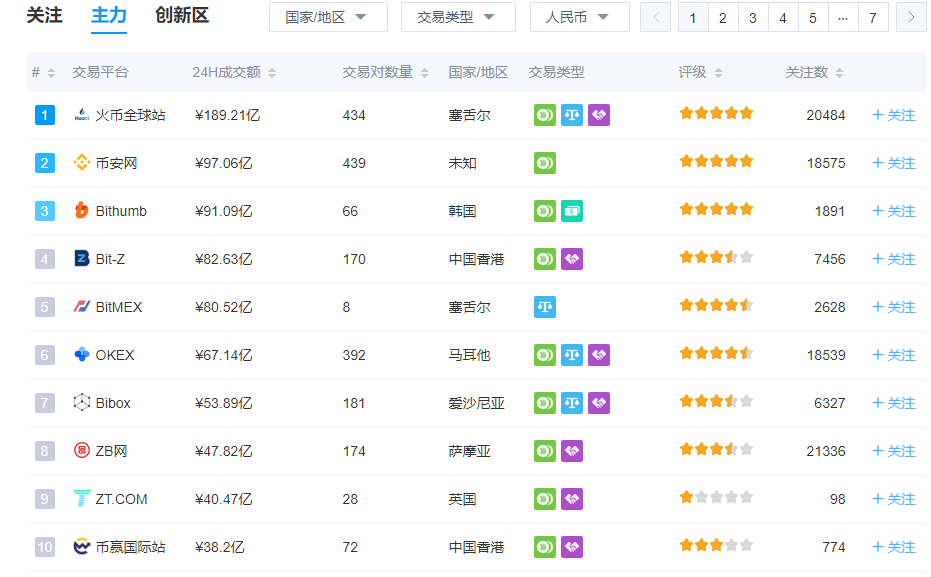931x577 pixels.
Task: Click purple OTC handshake icon in 火币全球站 row
Action: pyautogui.click(x=598, y=115)
